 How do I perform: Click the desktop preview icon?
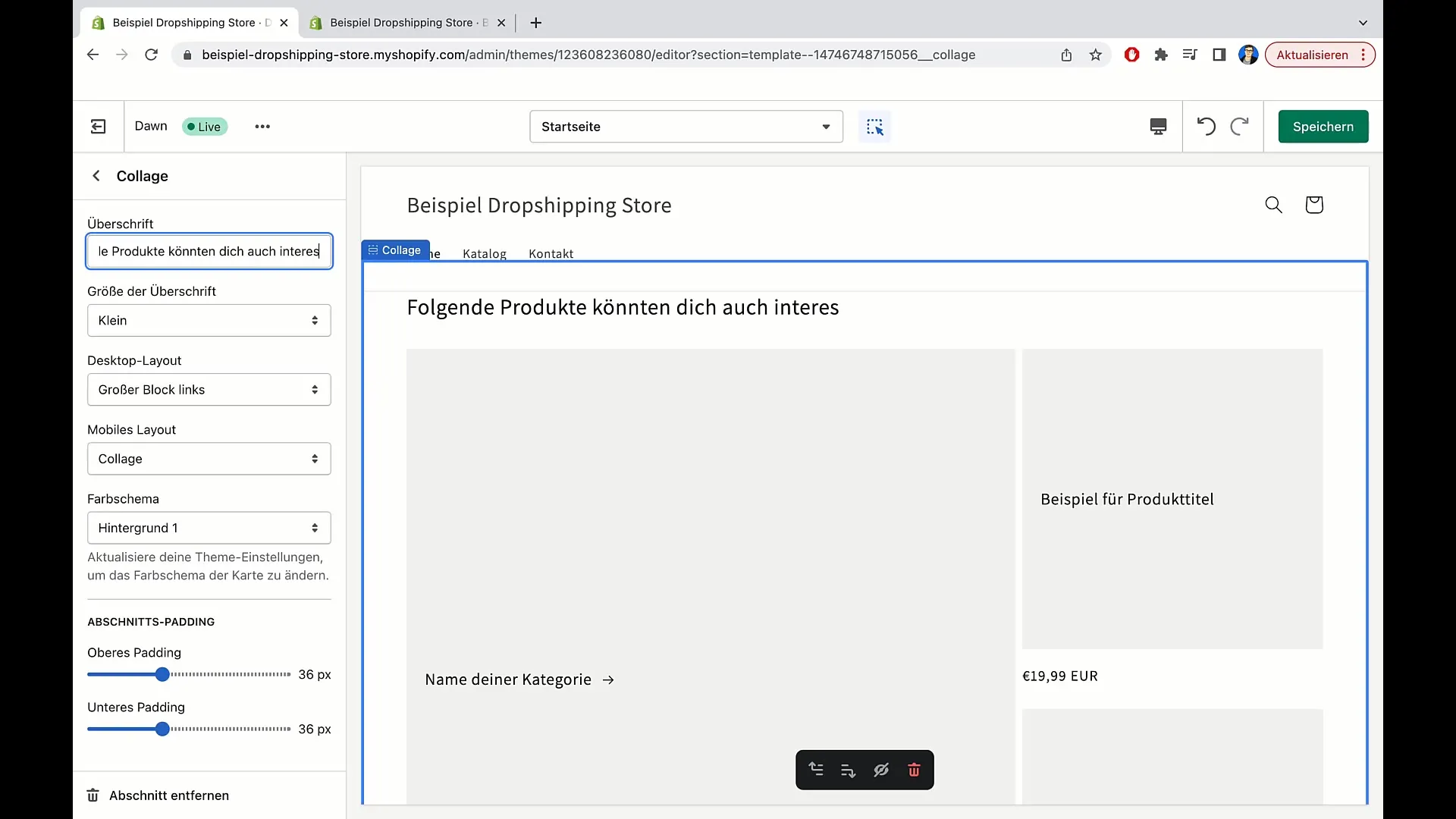coord(1158,126)
